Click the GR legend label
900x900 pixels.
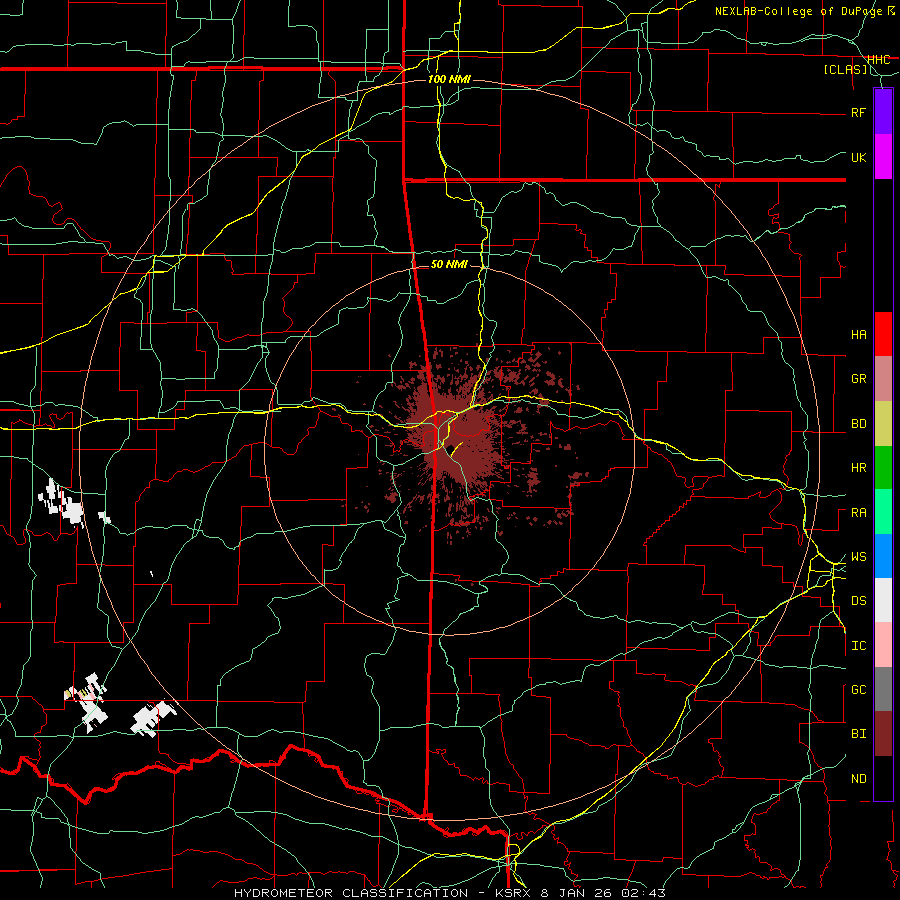pos(858,379)
